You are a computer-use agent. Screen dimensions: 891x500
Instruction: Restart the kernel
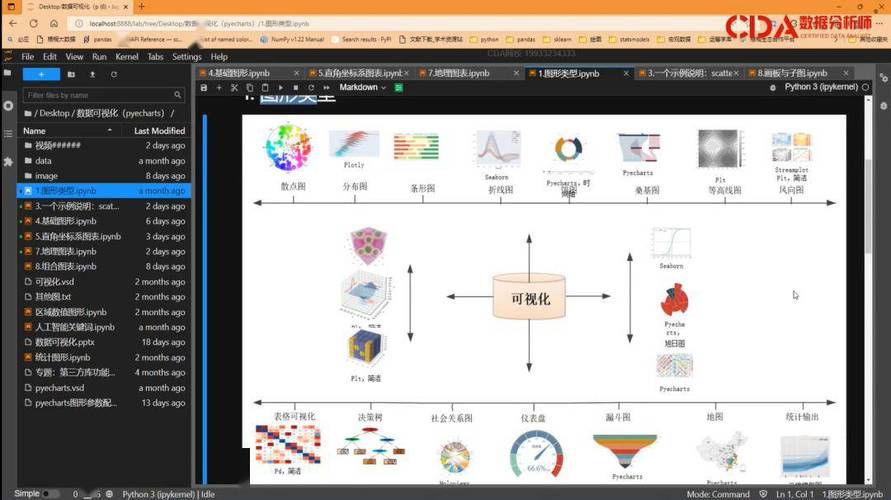pos(311,88)
